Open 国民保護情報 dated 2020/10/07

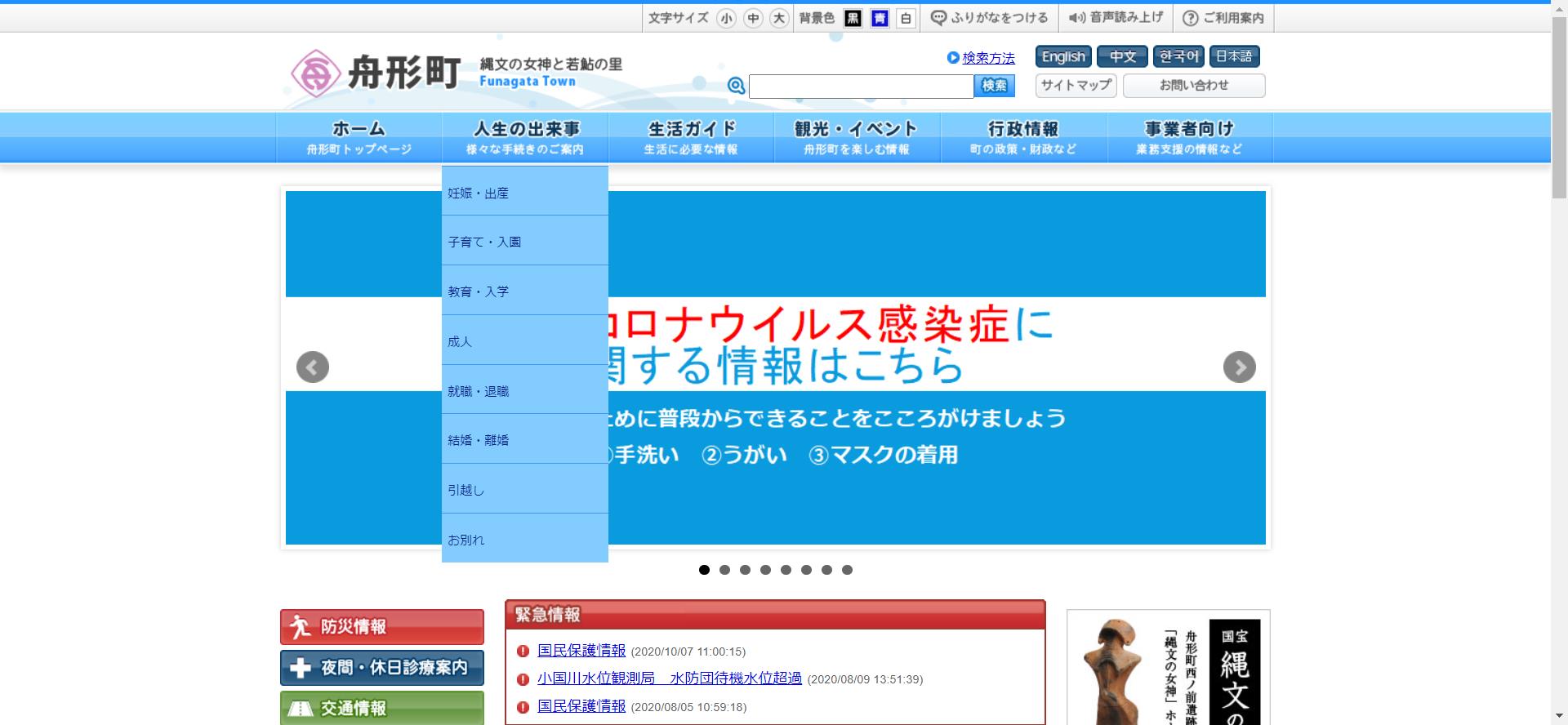coord(581,651)
